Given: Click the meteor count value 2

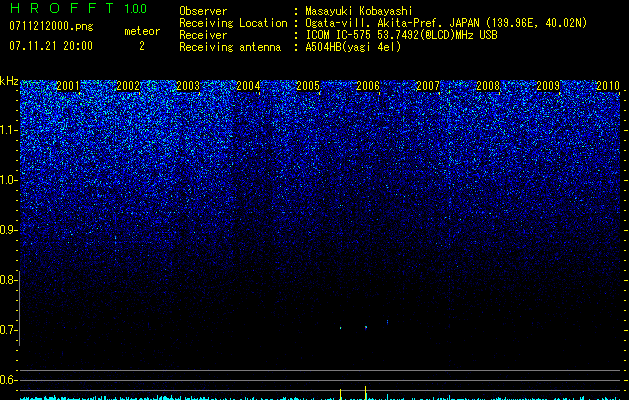Looking at the screenshot, I should click(142, 46).
